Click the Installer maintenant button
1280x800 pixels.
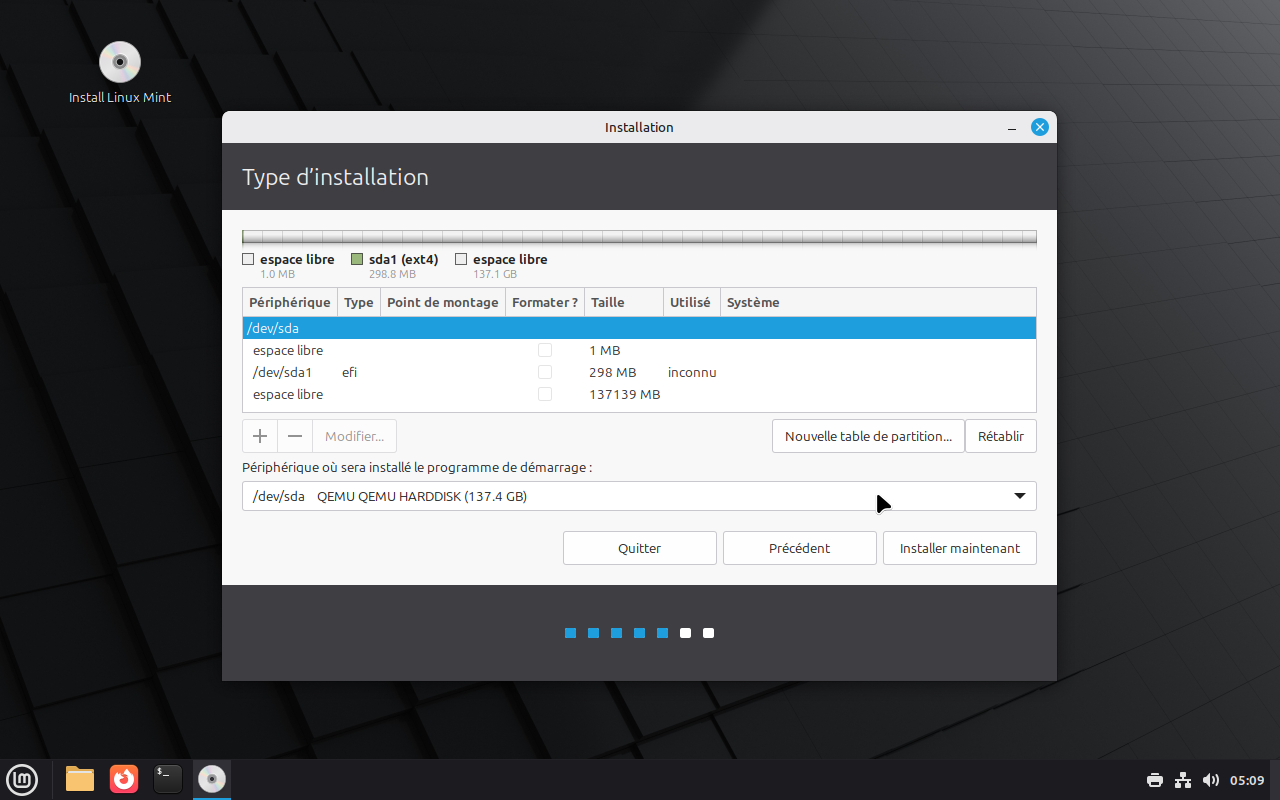pos(960,548)
